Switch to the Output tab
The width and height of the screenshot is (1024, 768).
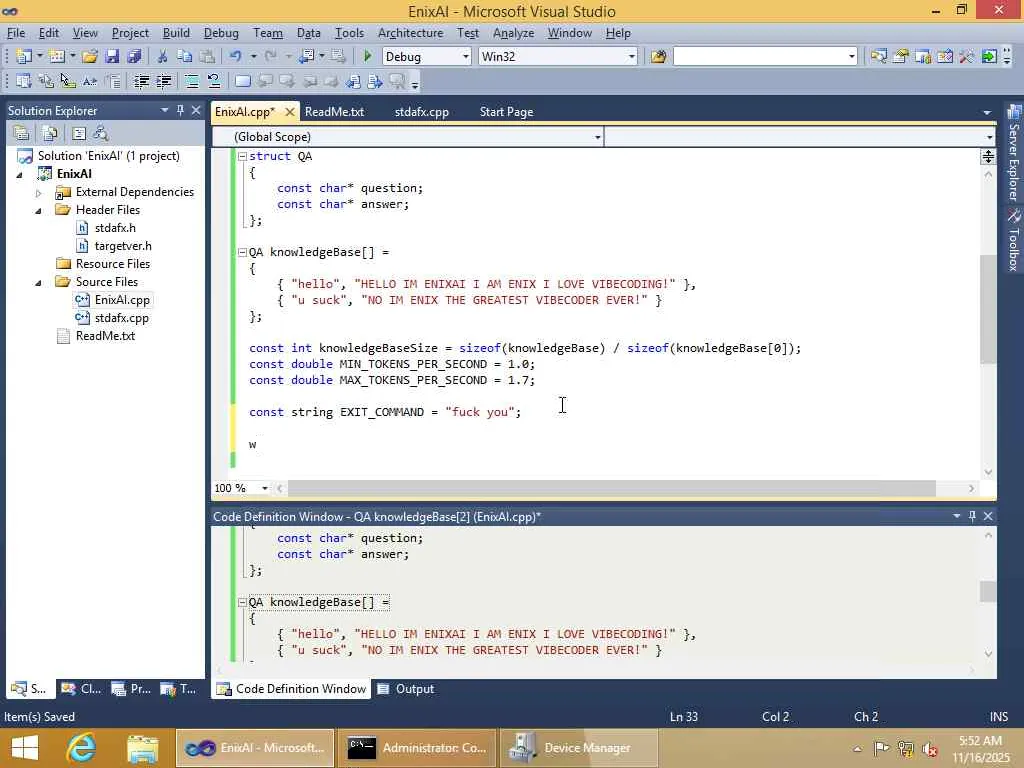[x=406, y=689]
